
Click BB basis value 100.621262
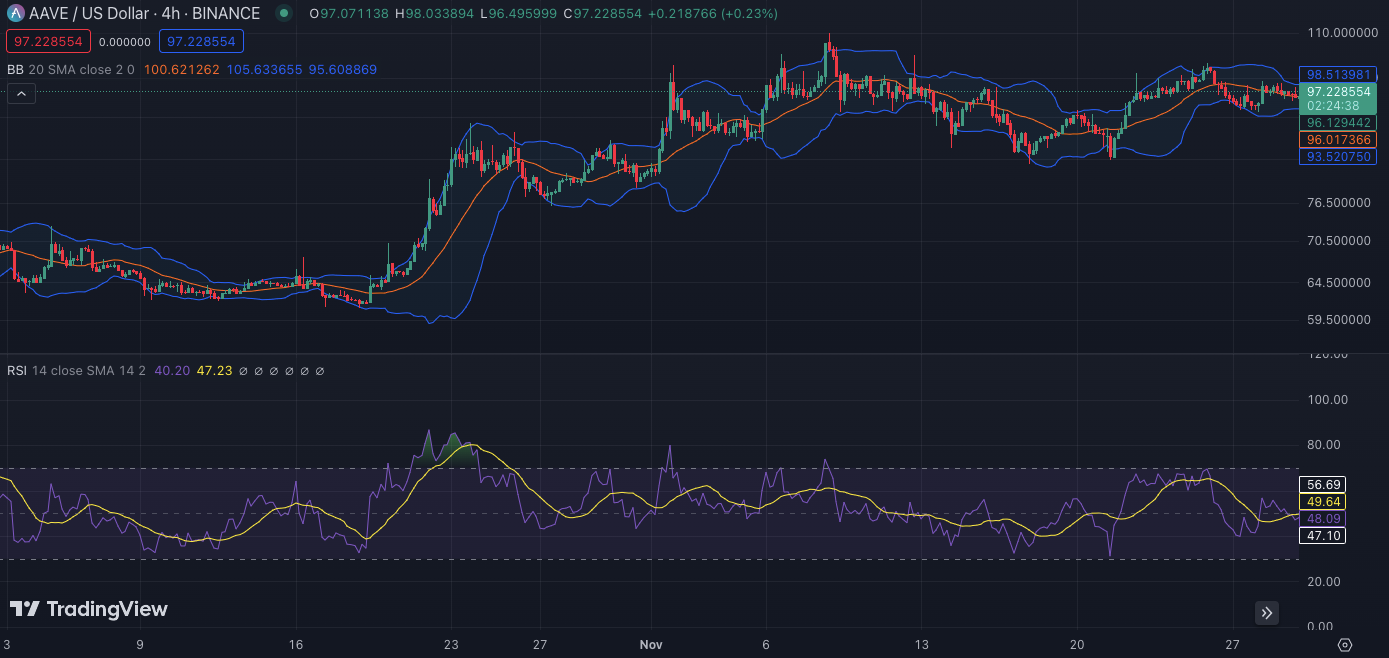[x=182, y=70]
